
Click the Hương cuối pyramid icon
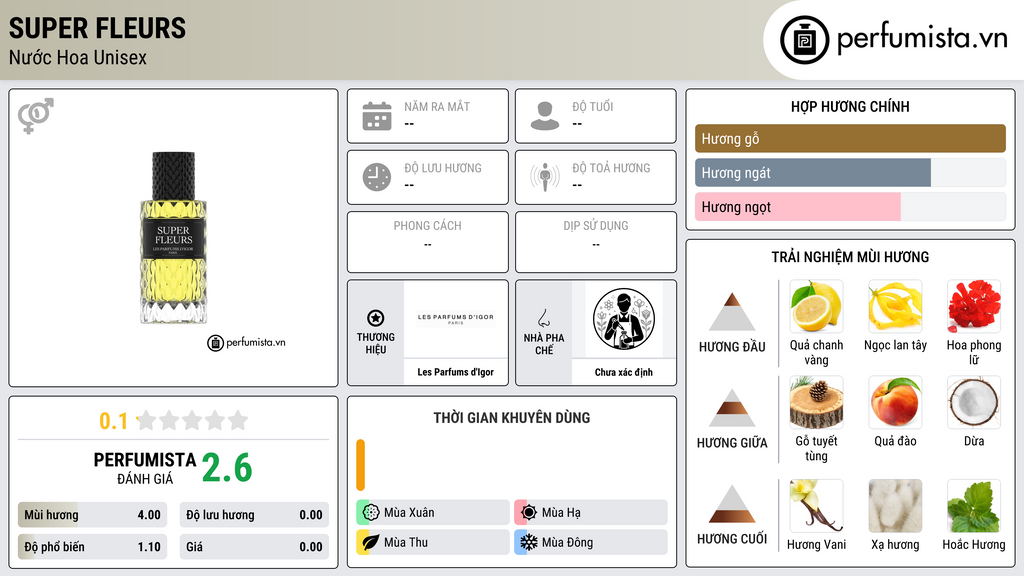pos(732,504)
